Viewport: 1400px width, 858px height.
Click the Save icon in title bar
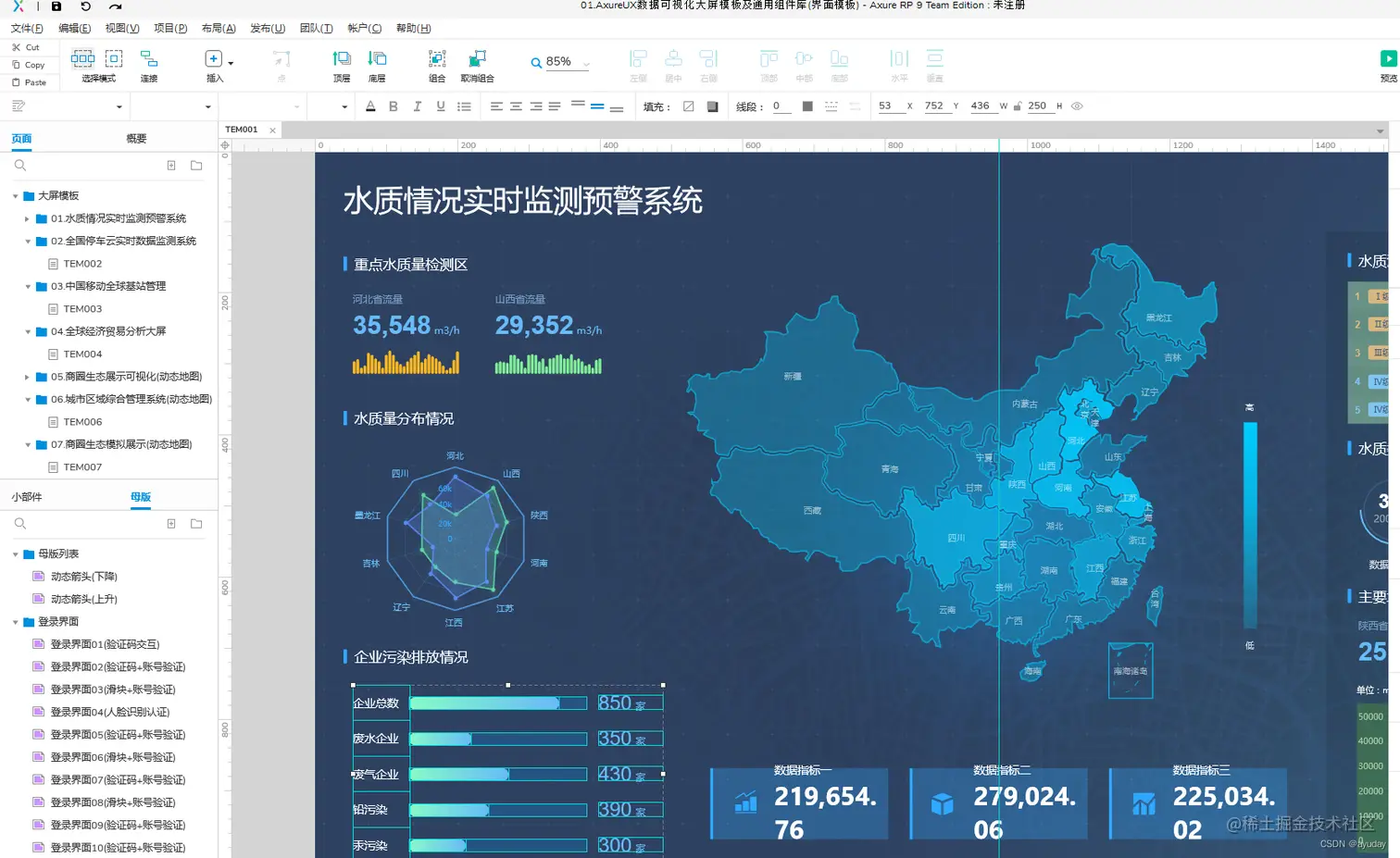tap(56, 6)
